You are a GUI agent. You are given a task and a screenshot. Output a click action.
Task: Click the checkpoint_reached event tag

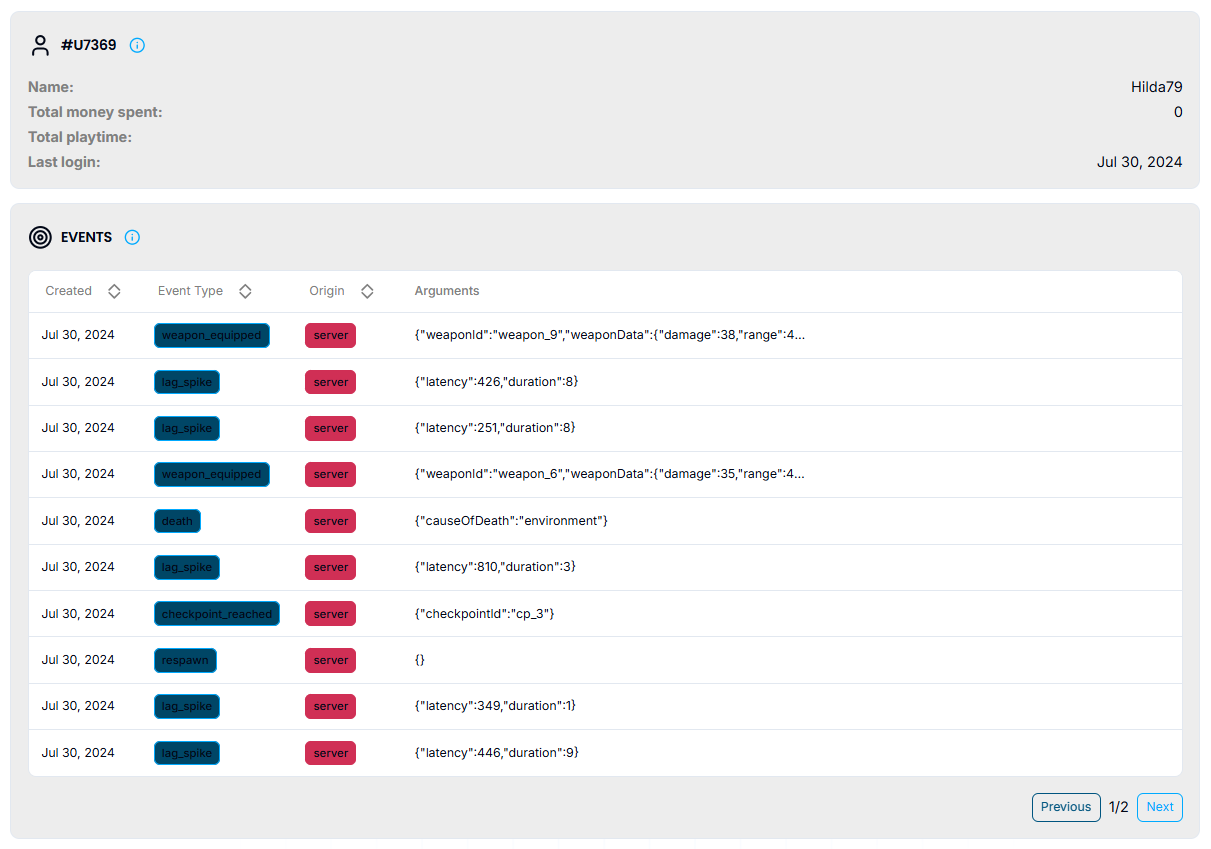click(217, 614)
